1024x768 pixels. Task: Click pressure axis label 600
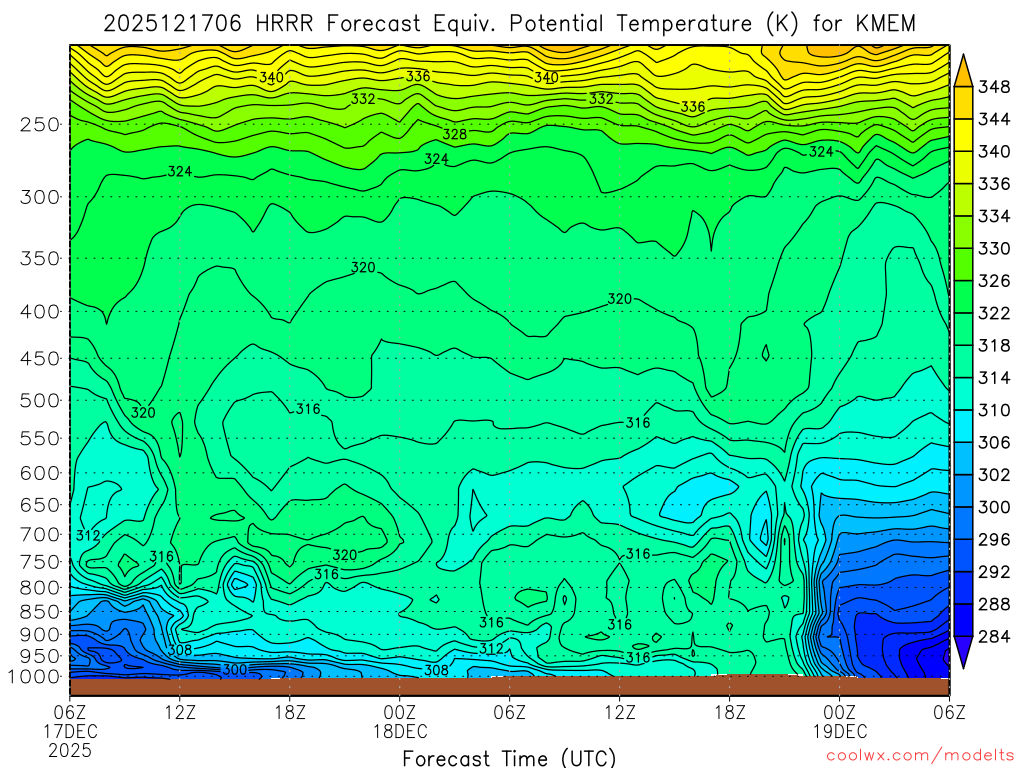[40, 473]
